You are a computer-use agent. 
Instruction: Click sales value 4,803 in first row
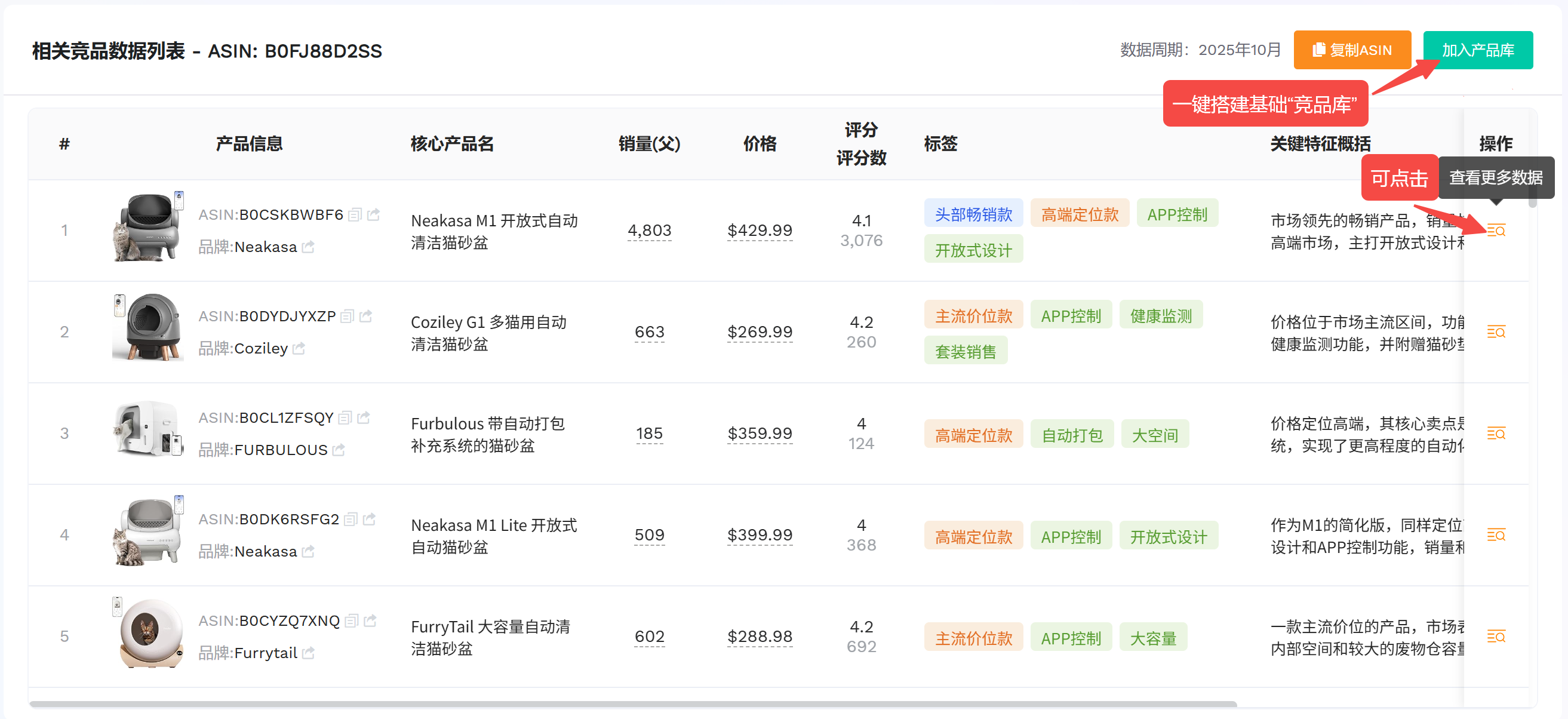coord(649,230)
